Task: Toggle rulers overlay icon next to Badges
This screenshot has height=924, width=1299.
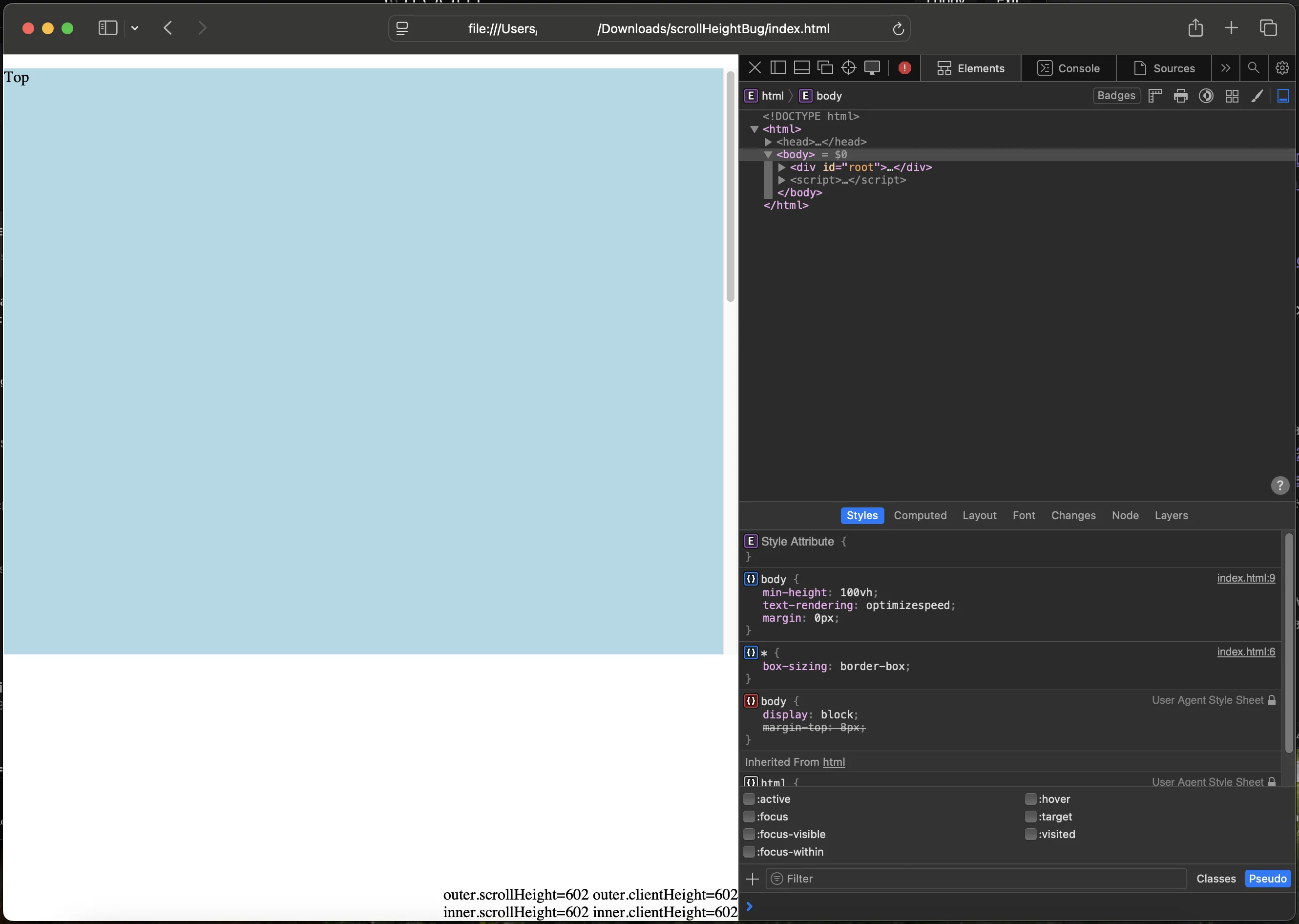Action: click(1154, 96)
